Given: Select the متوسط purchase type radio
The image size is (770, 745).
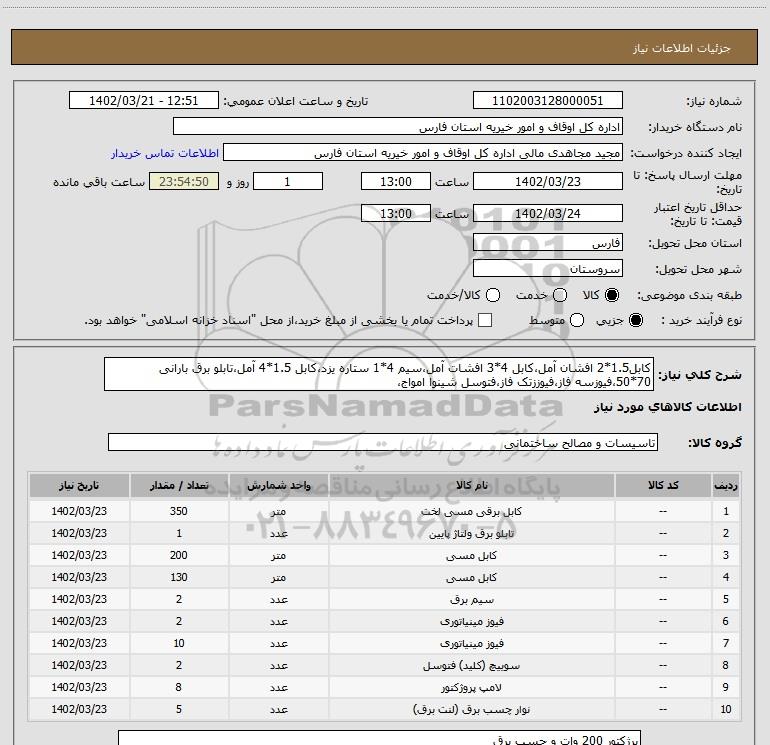Looking at the screenshot, I should click(x=577, y=320).
